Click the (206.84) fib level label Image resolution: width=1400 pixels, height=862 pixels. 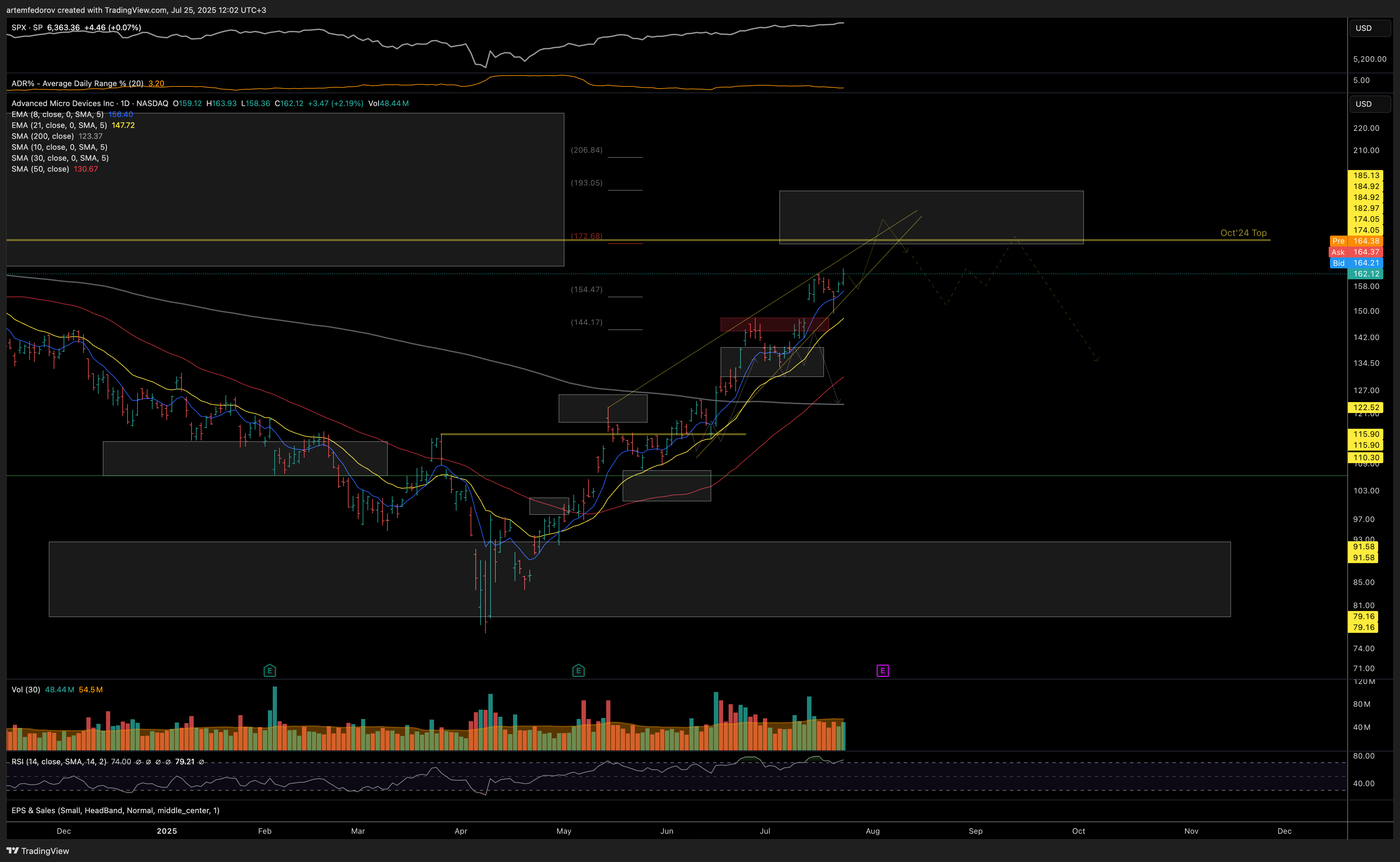[x=586, y=150]
